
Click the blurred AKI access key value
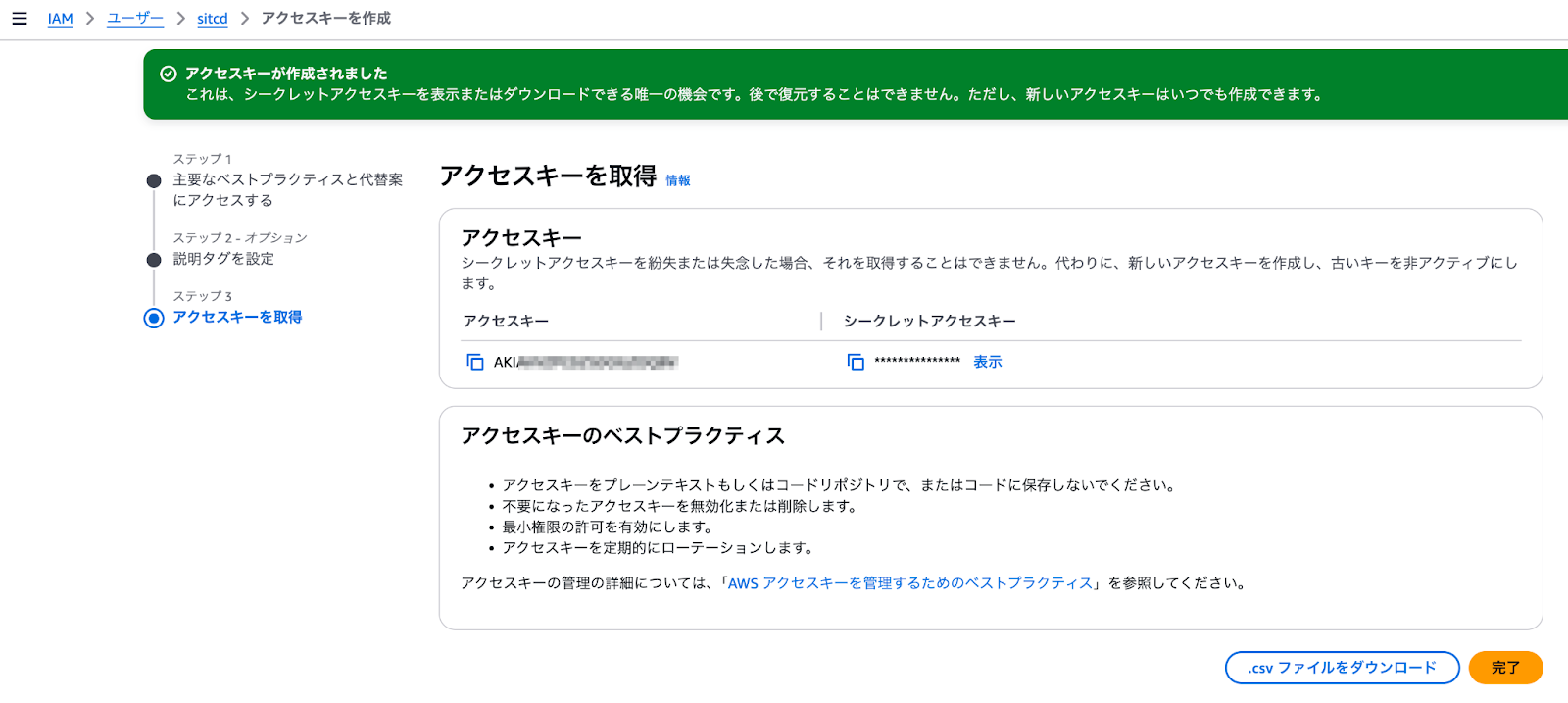585,362
